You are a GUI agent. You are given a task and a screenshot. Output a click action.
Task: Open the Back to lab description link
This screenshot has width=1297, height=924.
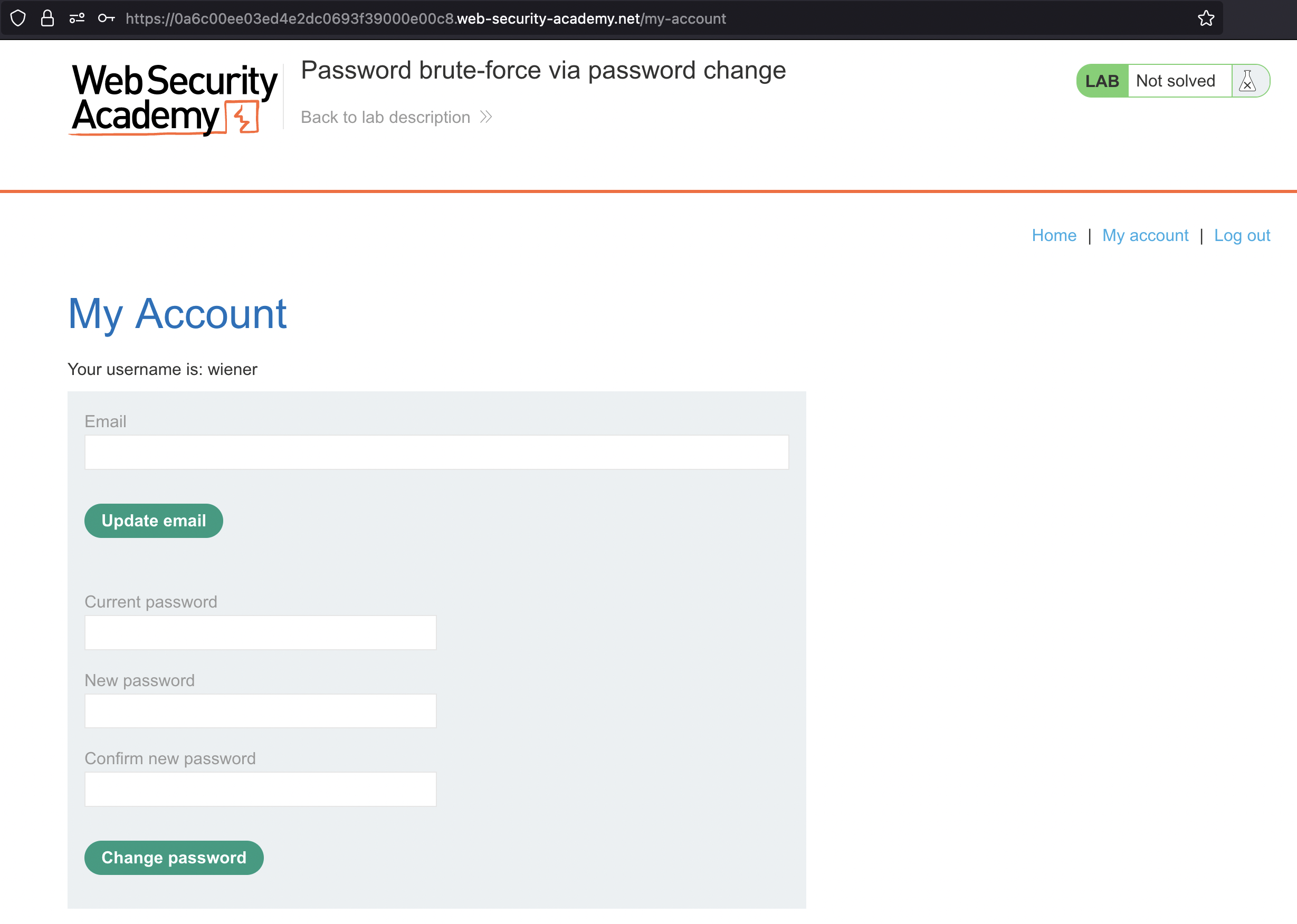coord(385,117)
